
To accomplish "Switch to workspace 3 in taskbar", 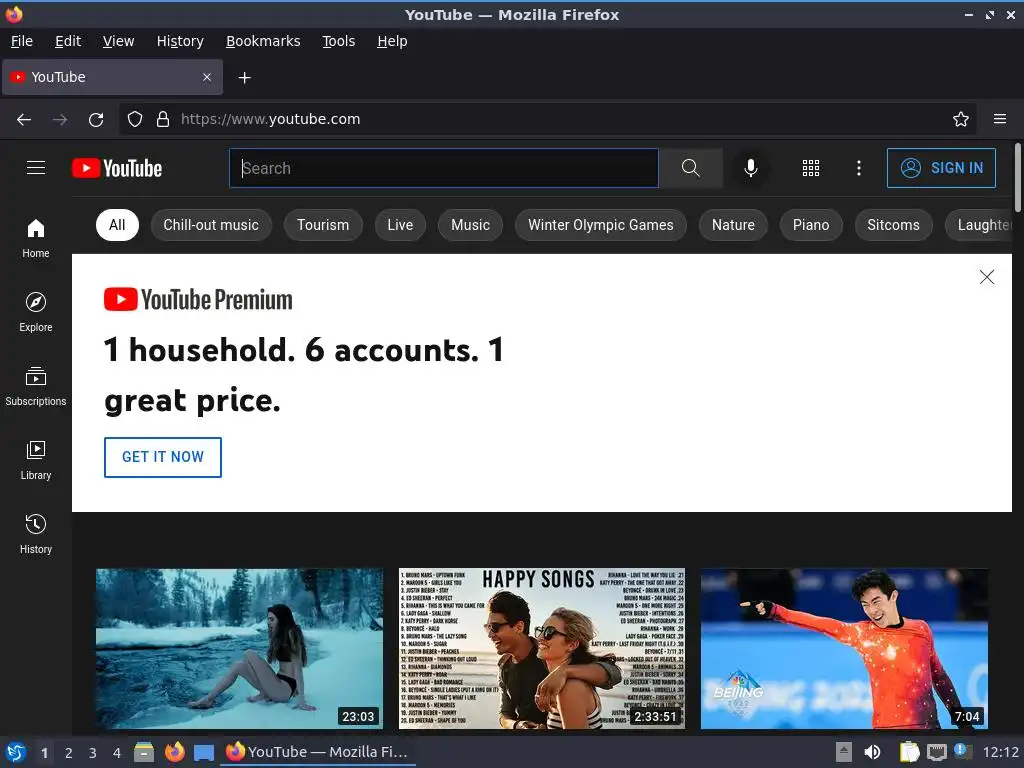I will click(x=93, y=753).
